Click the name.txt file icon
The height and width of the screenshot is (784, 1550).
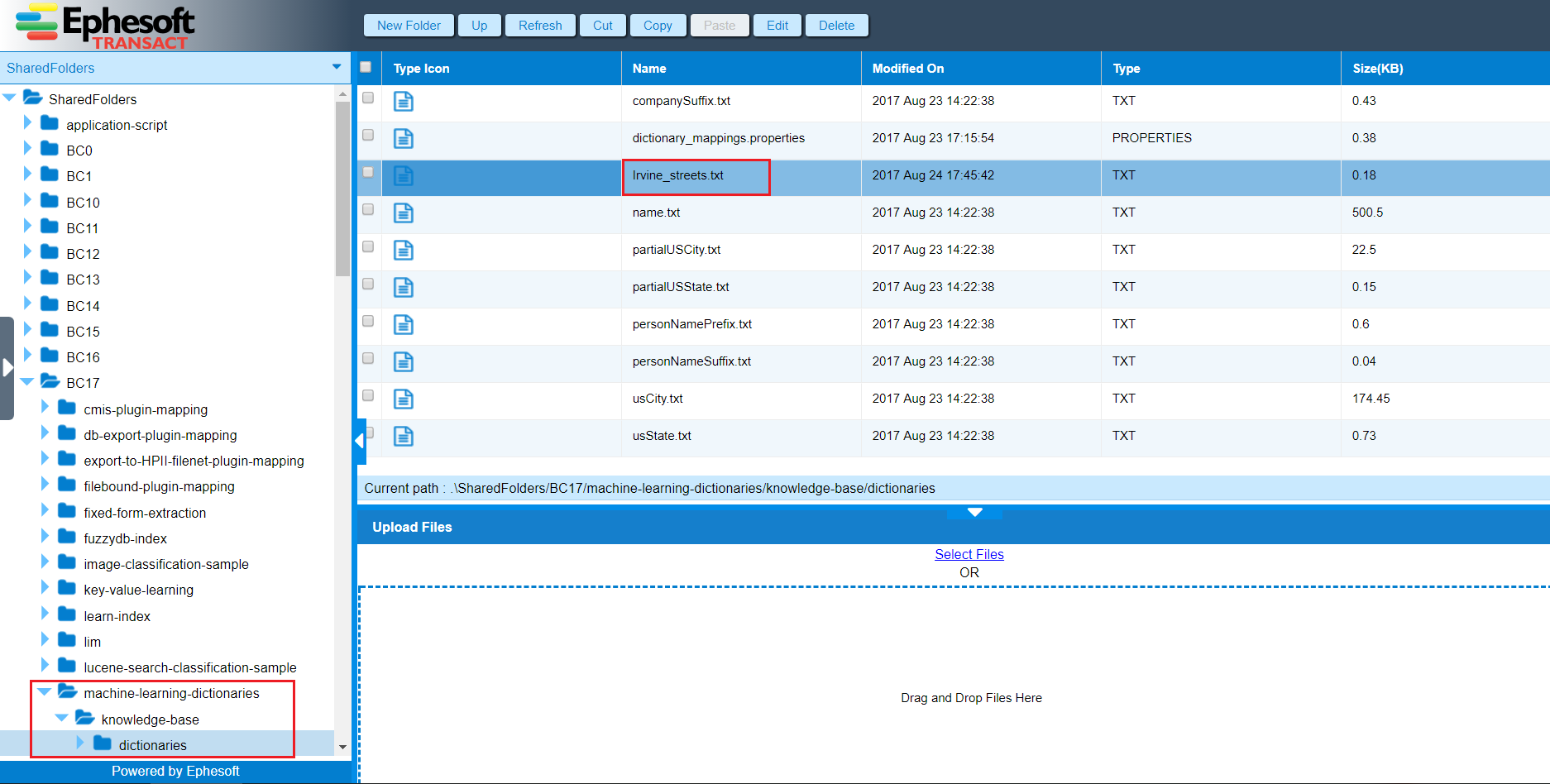[403, 213]
